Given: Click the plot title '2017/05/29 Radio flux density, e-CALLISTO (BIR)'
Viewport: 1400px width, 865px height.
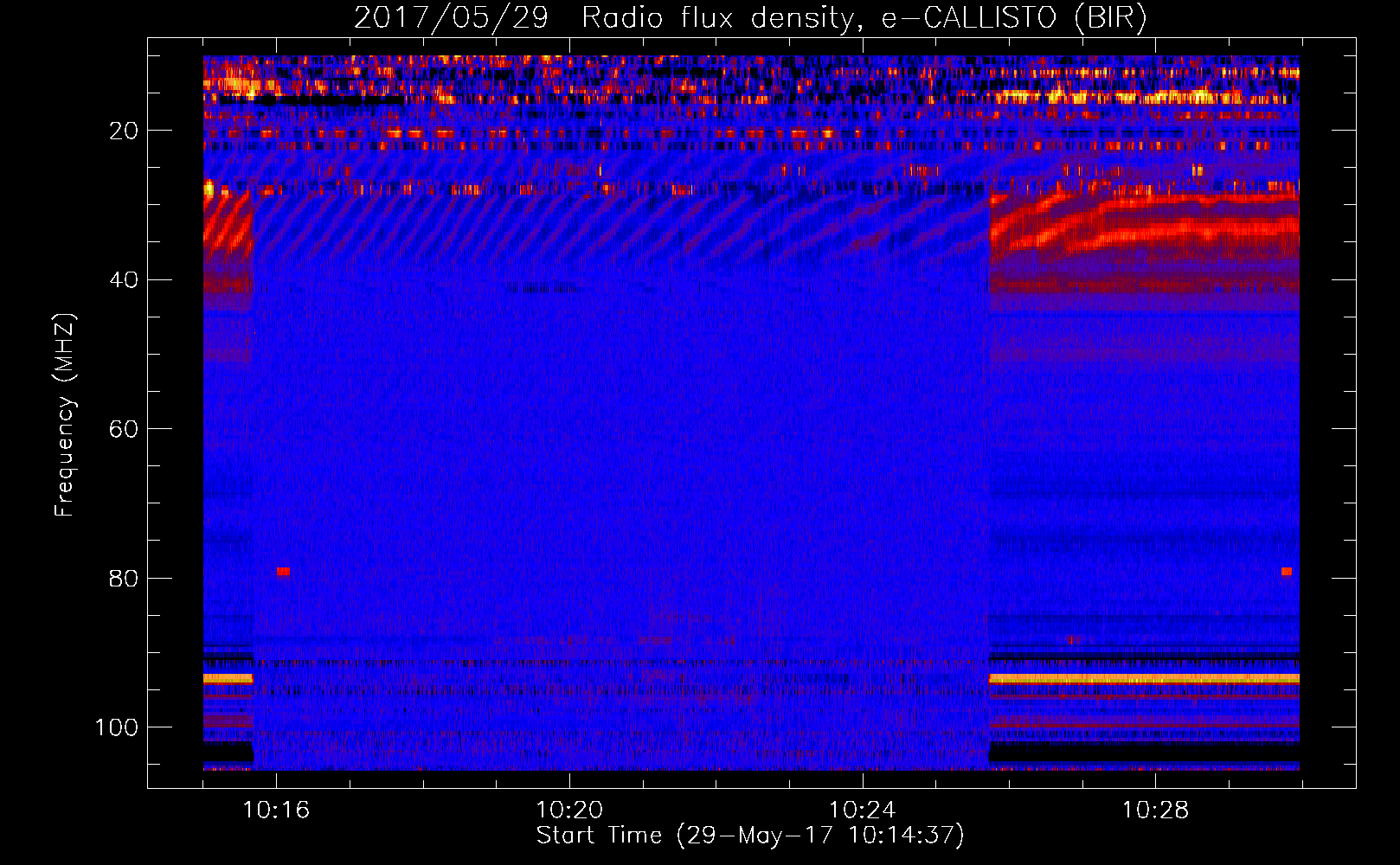Looking at the screenshot, I should [750, 17].
